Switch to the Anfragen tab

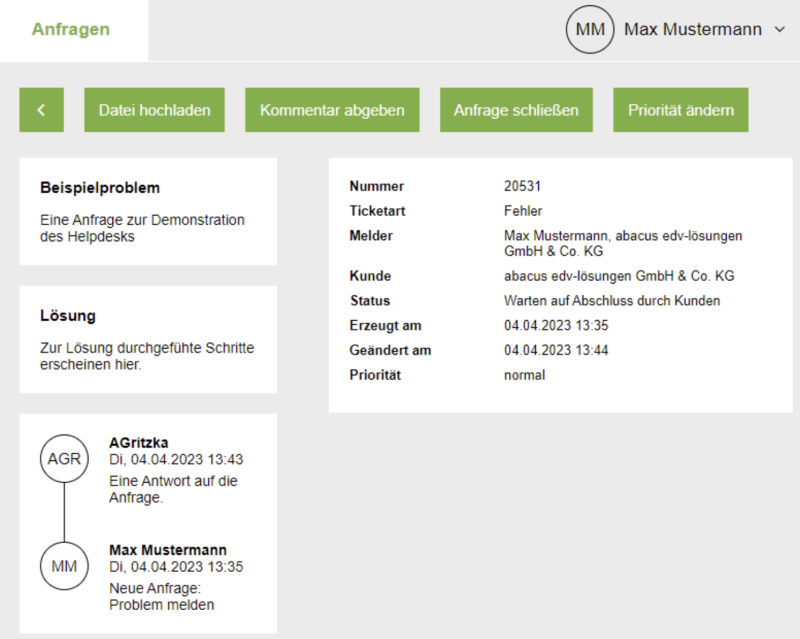(x=70, y=29)
